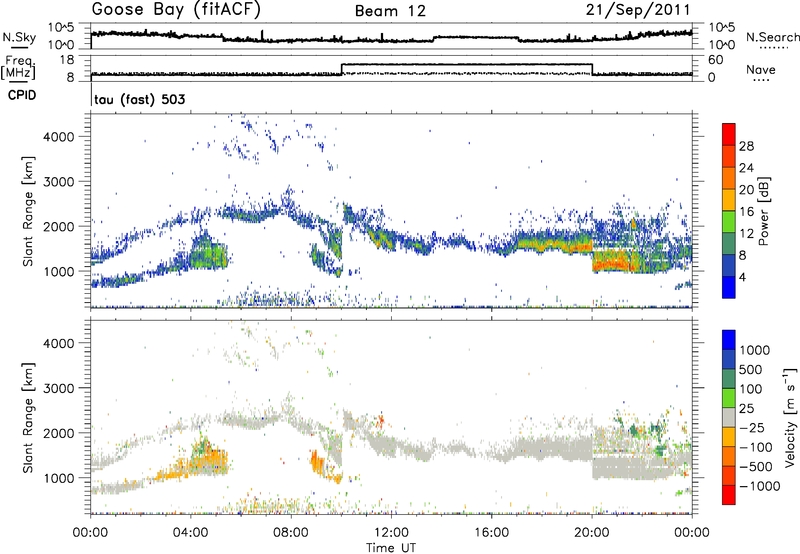800x554 pixels.
Task: Select the "Beam 12" heading
Action: (390, 11)
